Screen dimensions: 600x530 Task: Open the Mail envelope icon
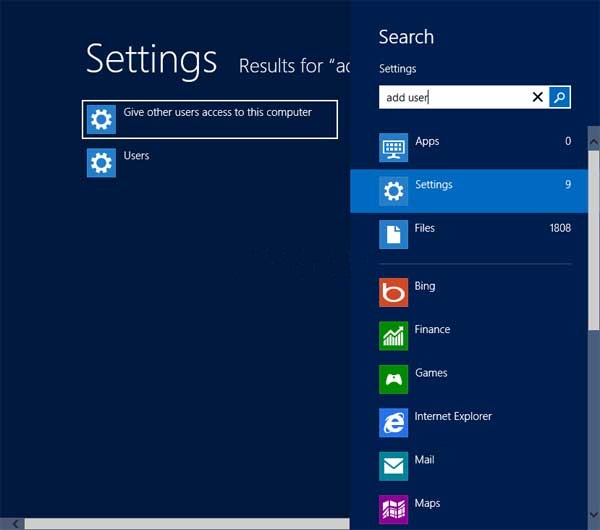[393, 466]
